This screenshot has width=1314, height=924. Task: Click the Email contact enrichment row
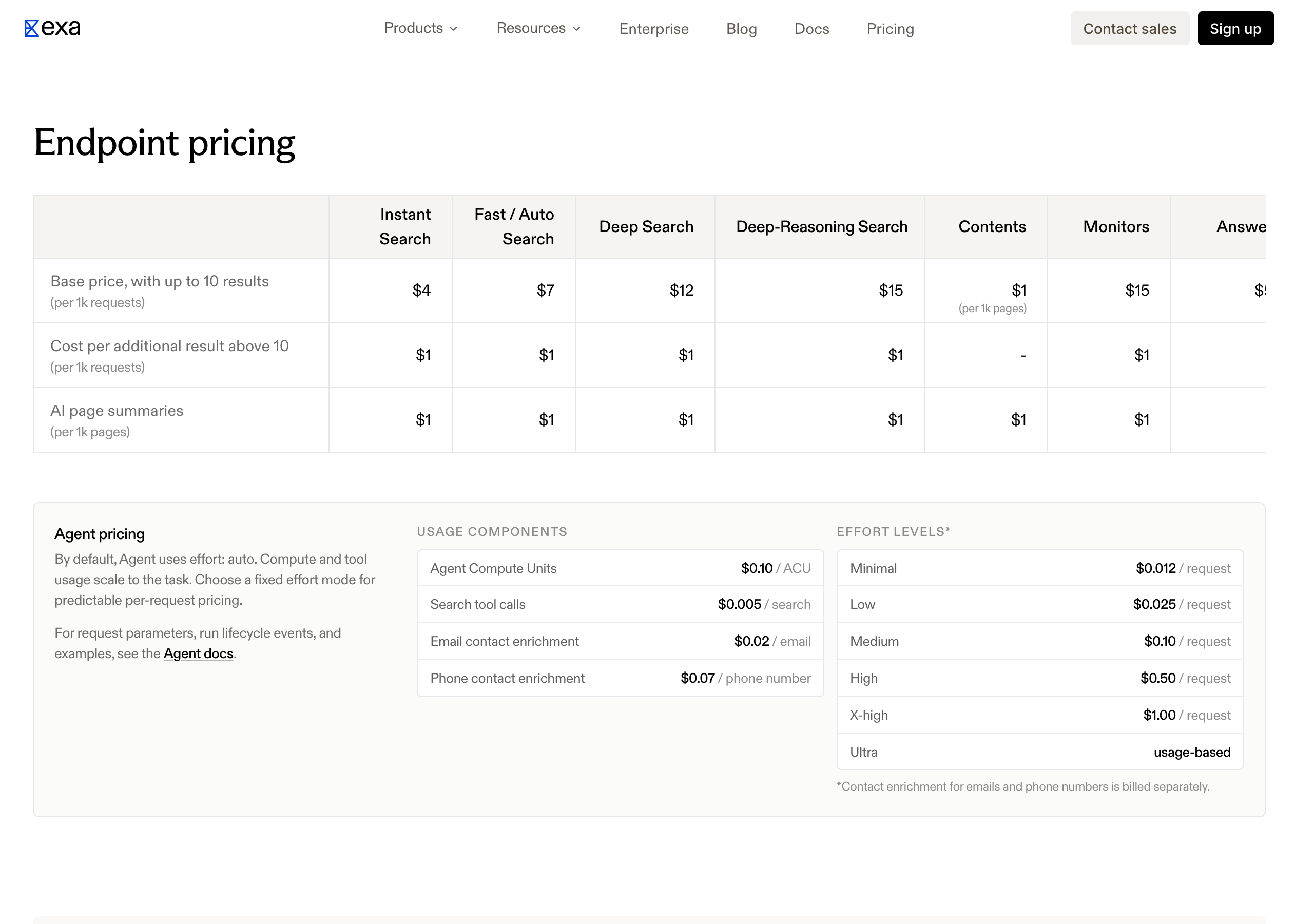[620, 641]
